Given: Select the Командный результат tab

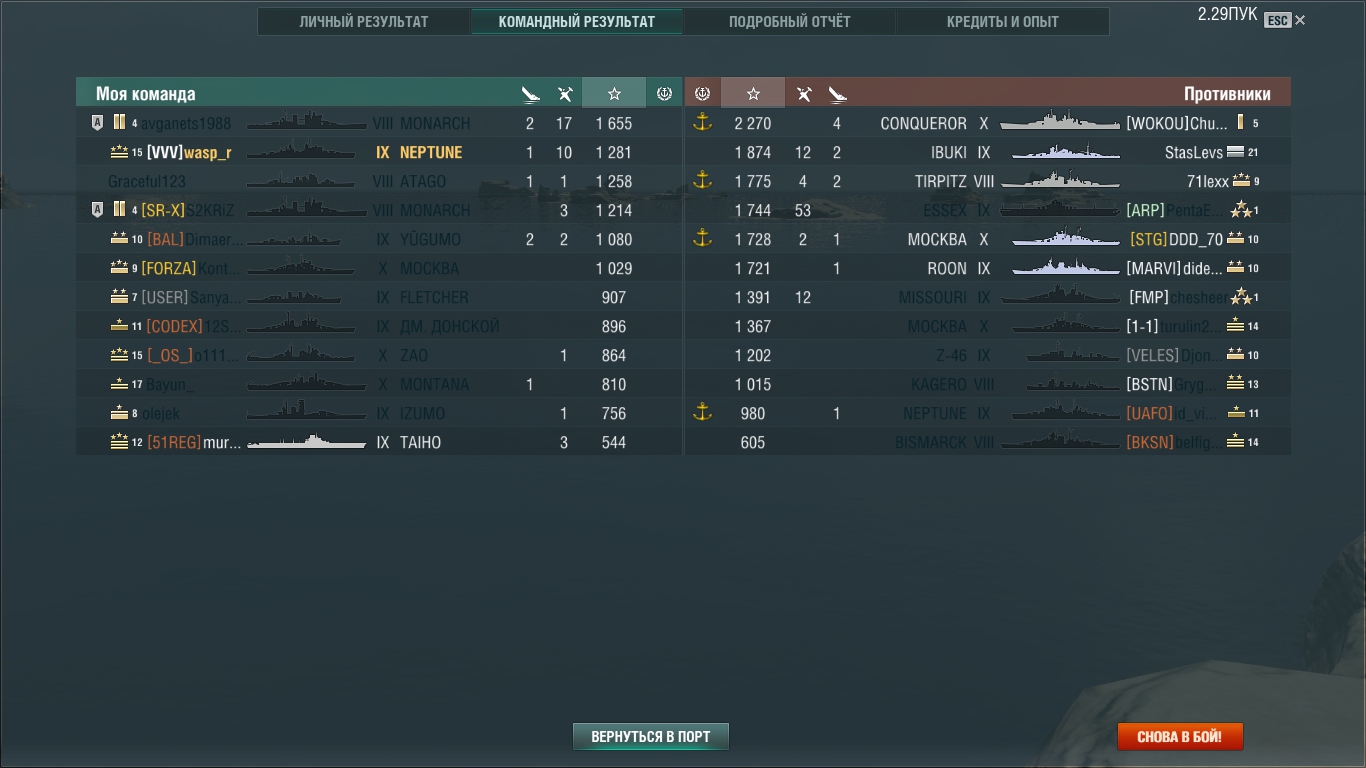Looking at the screenshot, I should click(x=577, y=21).
